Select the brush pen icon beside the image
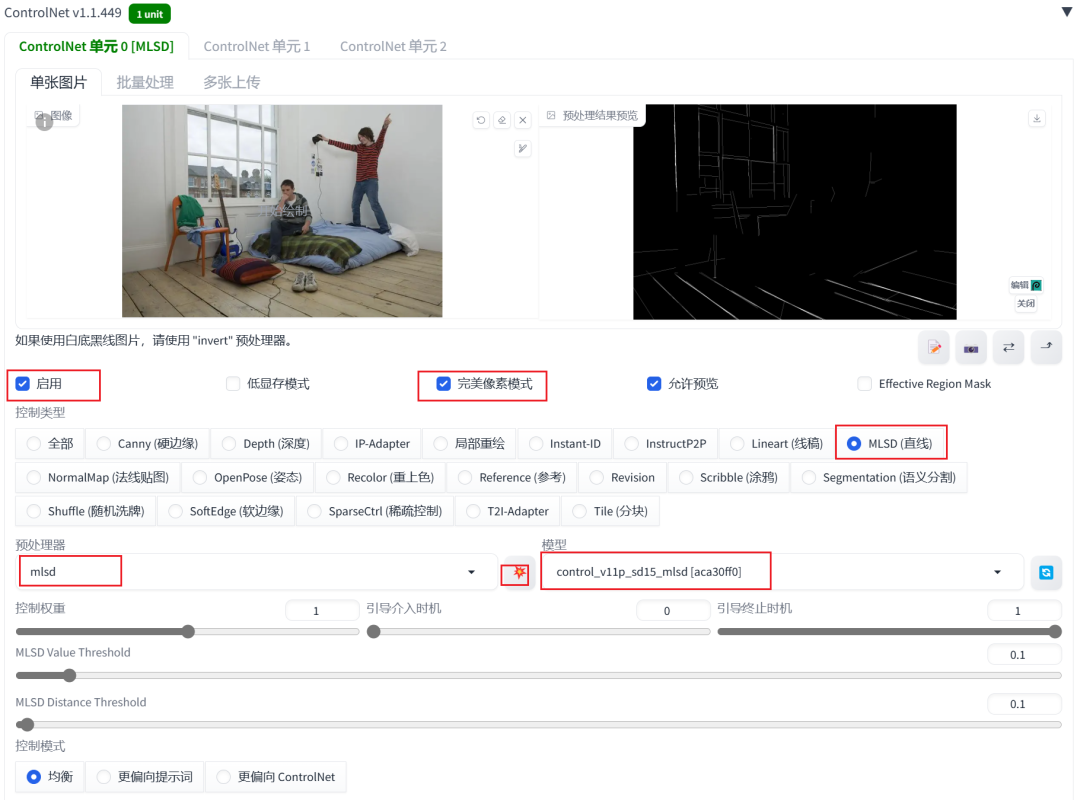The height and width of the screenshot is (800, 1080). click(x=522, y=148)
